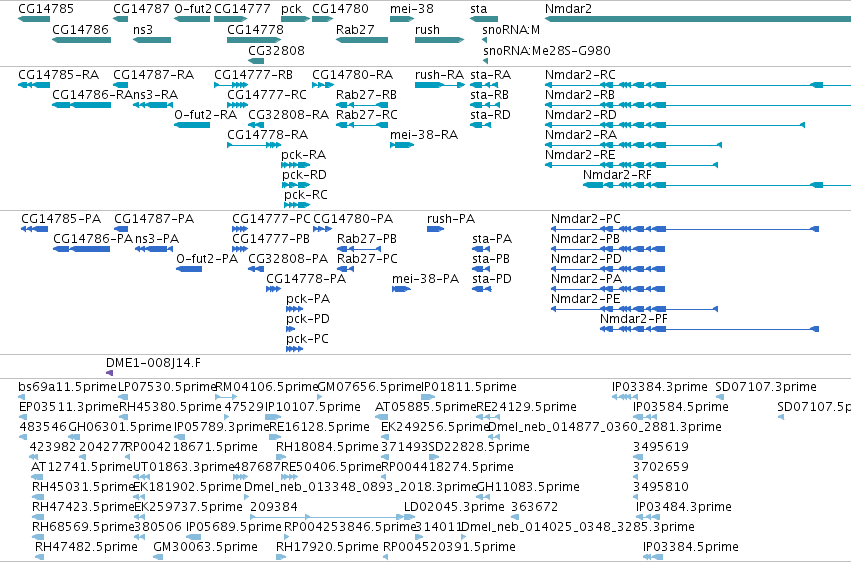Select the snoRNA:Me28S-G980 label
Screen dimensions: 851x562
(x=547, y=50)
